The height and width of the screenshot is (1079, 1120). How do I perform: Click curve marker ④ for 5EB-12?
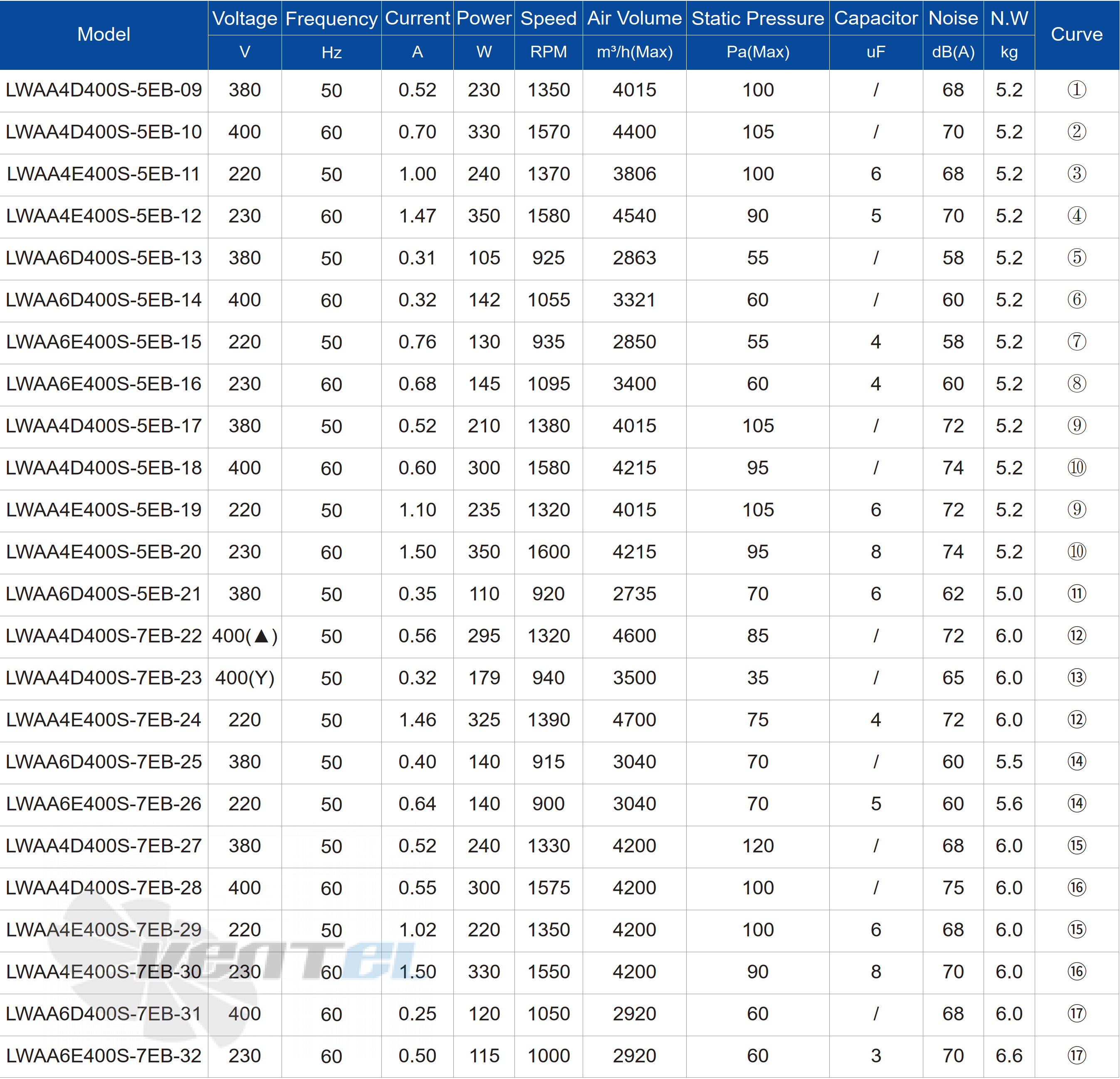[1077, 216]
